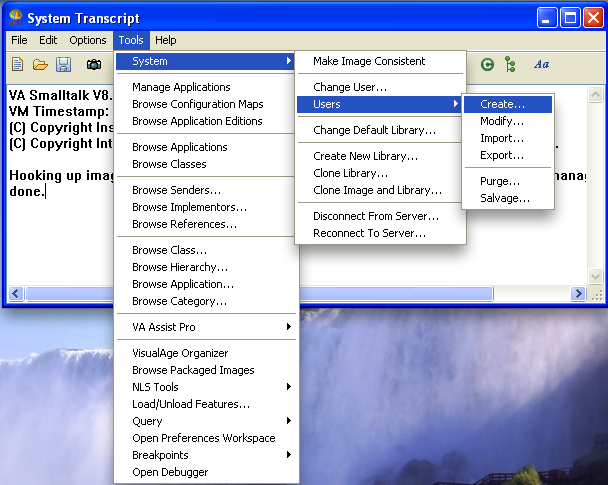Choose Clone Library...

coord(380,173)
